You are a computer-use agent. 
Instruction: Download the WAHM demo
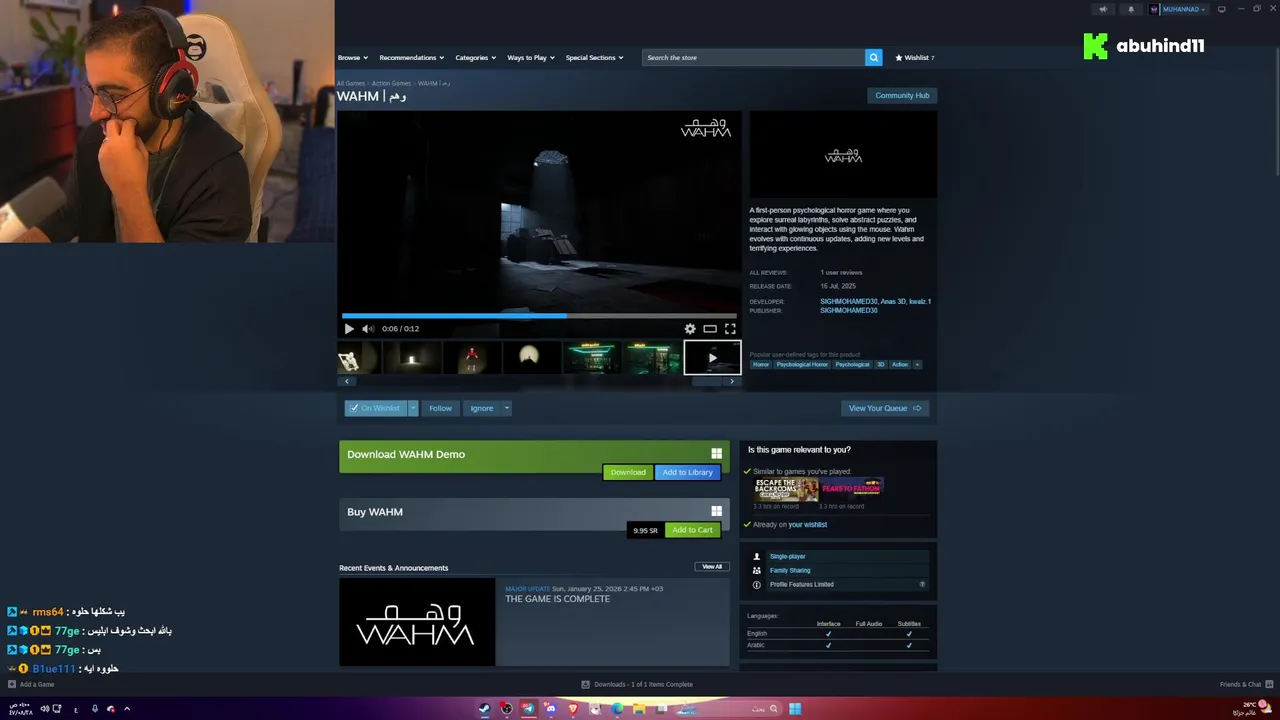[x=628, y=472]
